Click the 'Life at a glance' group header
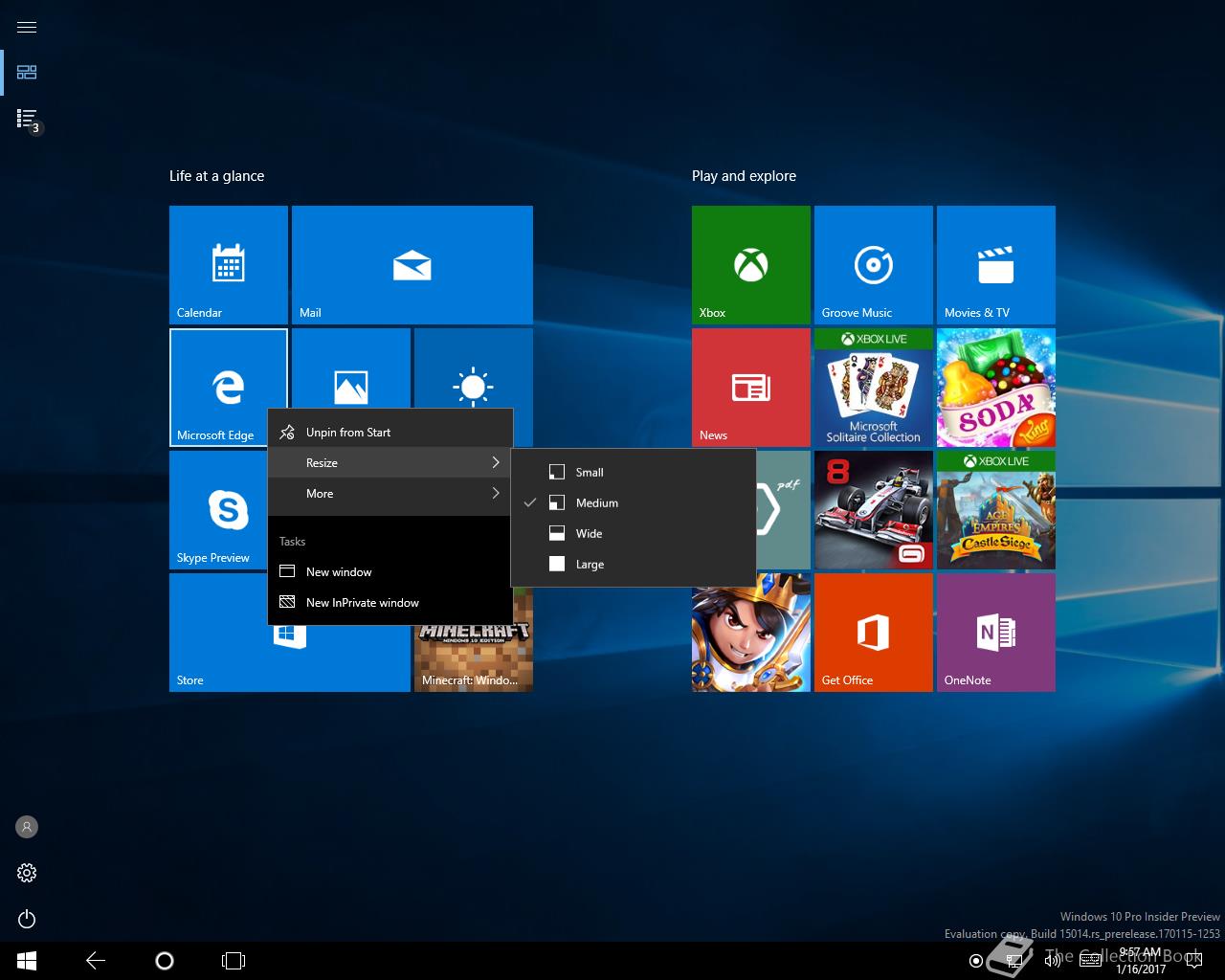Screen dimensions: 1225x980 (217, 176)
